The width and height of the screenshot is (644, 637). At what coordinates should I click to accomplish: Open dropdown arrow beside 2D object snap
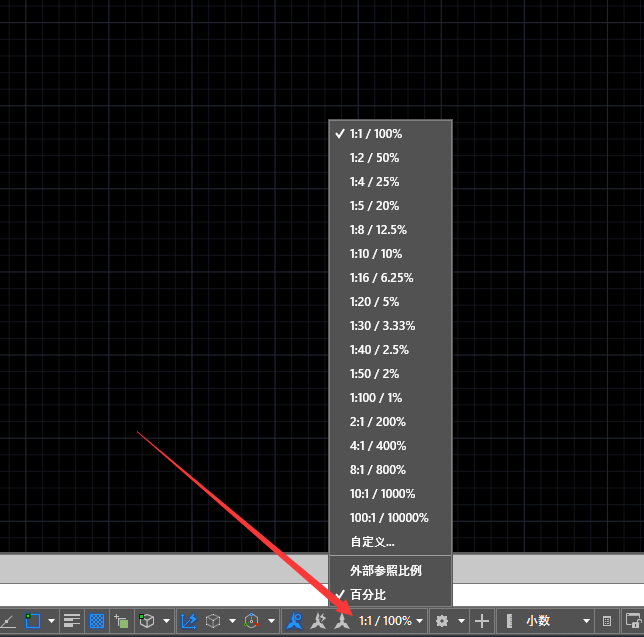click(51, 621)
